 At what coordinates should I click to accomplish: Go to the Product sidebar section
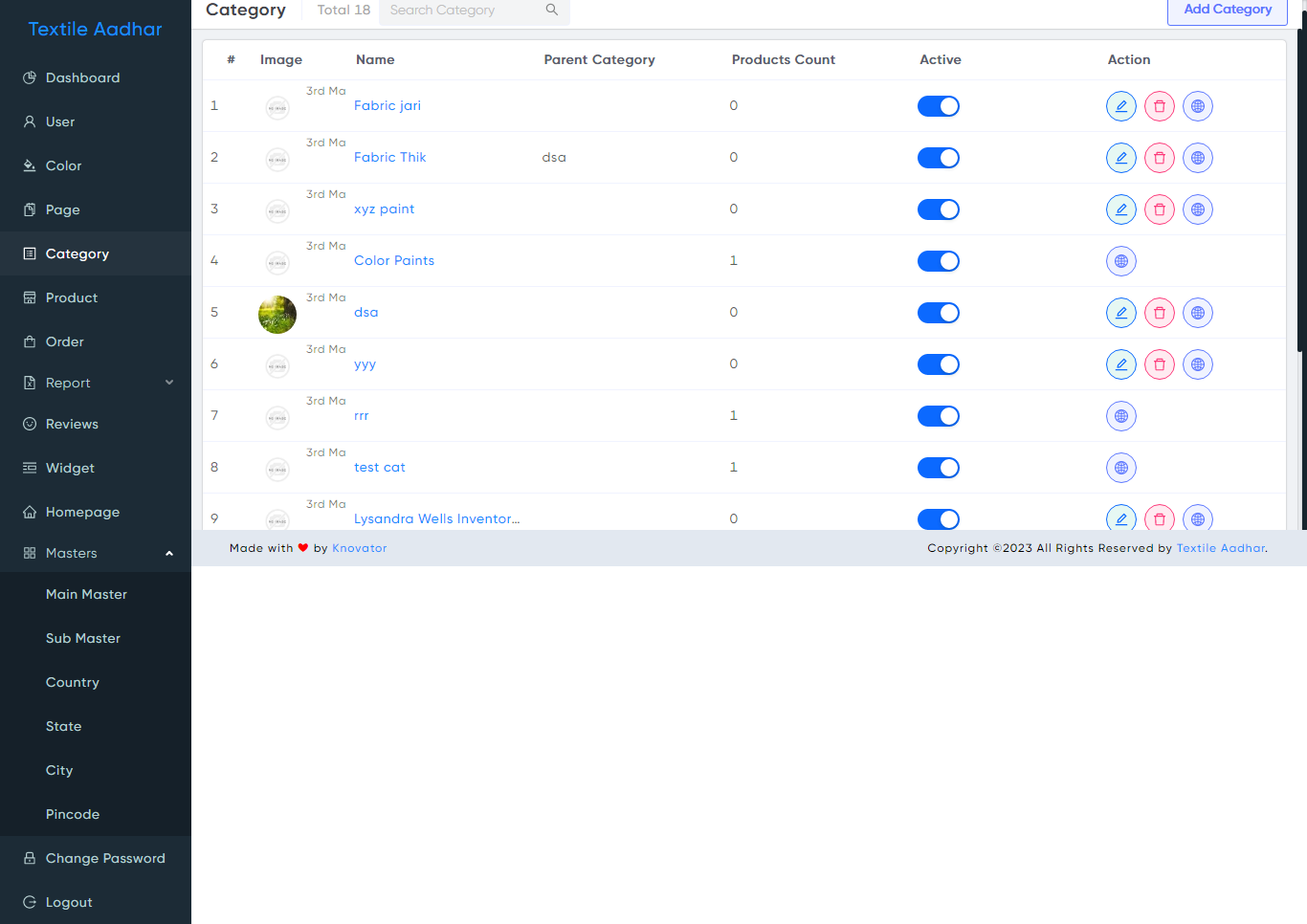tap(72, 297)
